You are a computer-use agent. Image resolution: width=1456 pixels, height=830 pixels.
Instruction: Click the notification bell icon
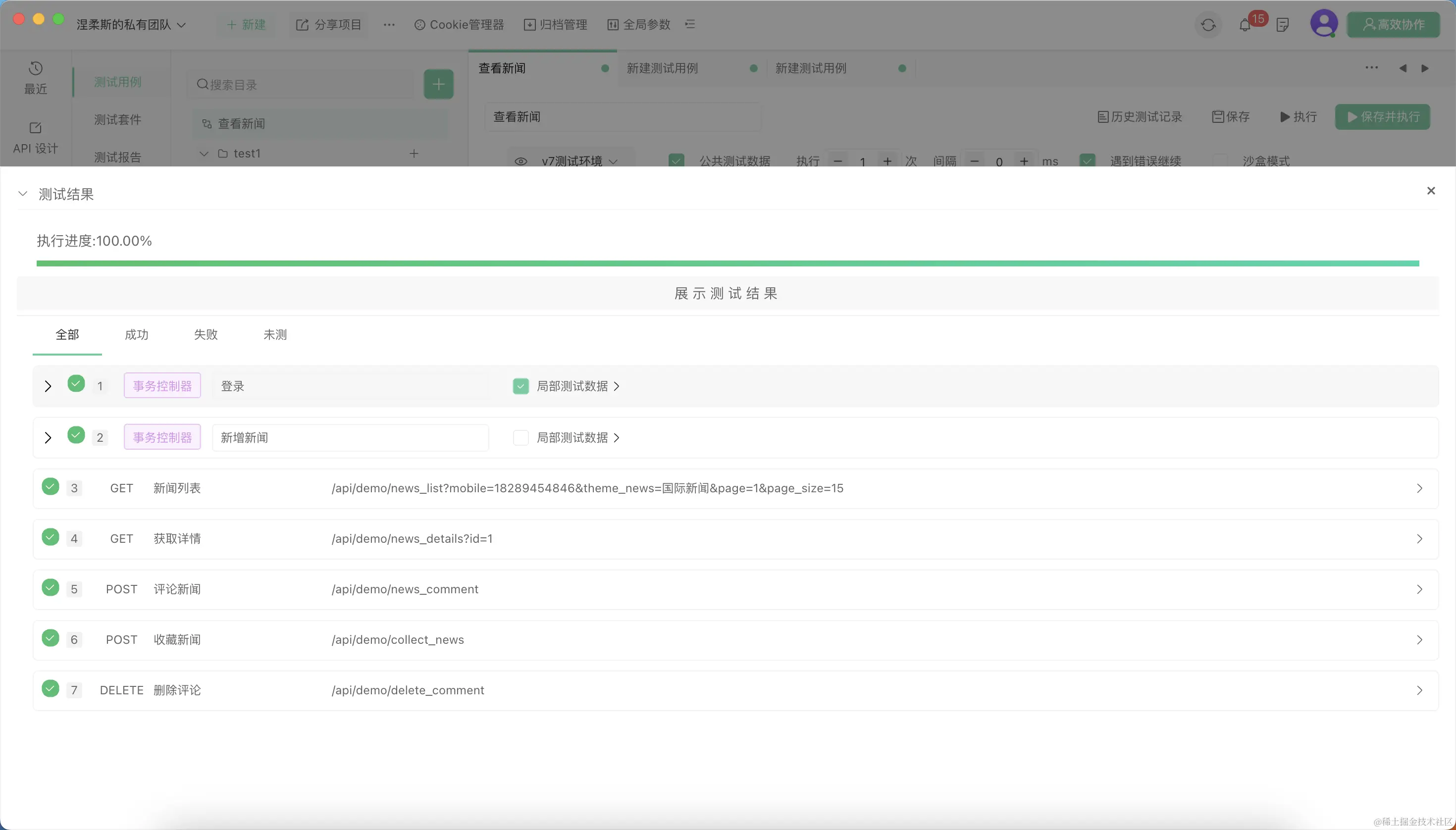1245,25
